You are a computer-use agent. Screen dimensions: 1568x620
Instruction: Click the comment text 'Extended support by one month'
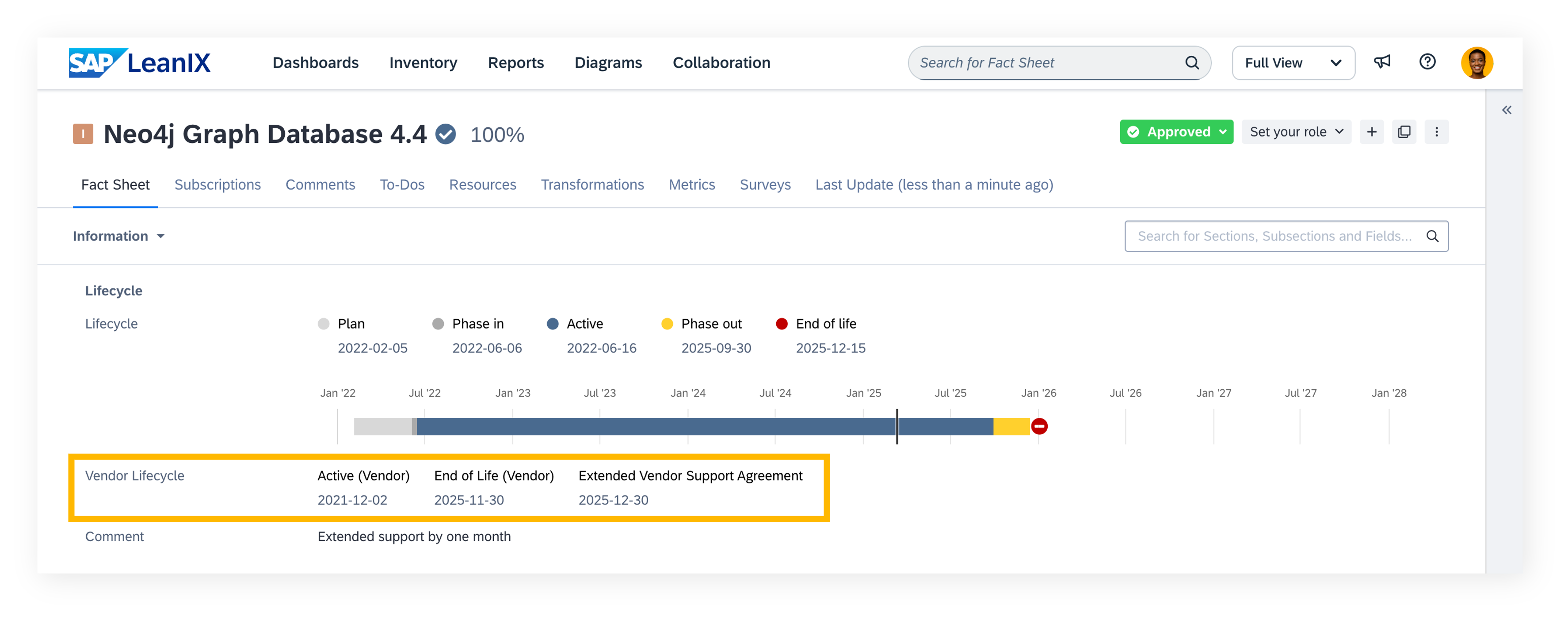click(x=414, y=536)
